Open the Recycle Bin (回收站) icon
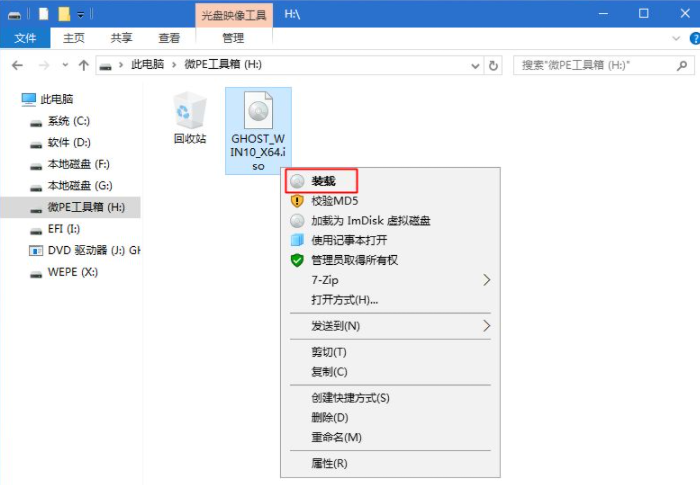This screenshot has width=700, height=485. (x=190, y=115)
